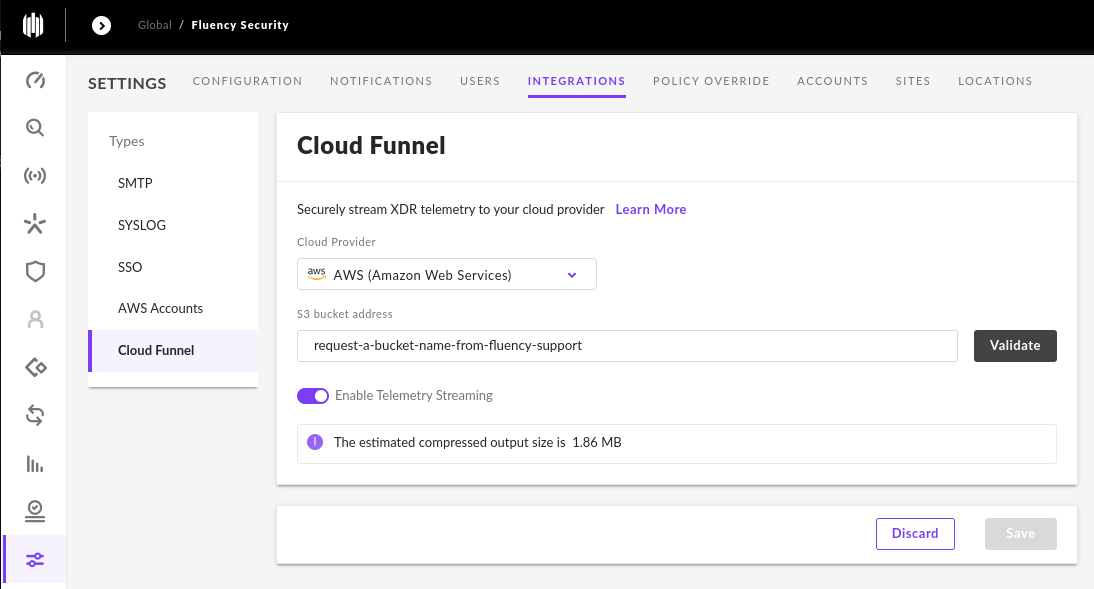Image resolution: width=1094 pixels, height=589 pixels.
Task: Open the stamp approval sidebar icon
Action: click(x=35, y=511)
